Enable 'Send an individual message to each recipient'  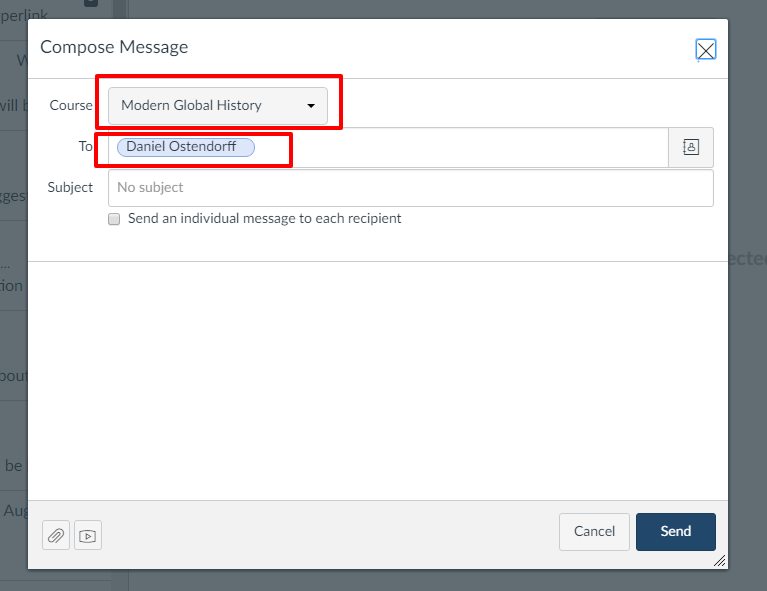[x=114, y=219]
